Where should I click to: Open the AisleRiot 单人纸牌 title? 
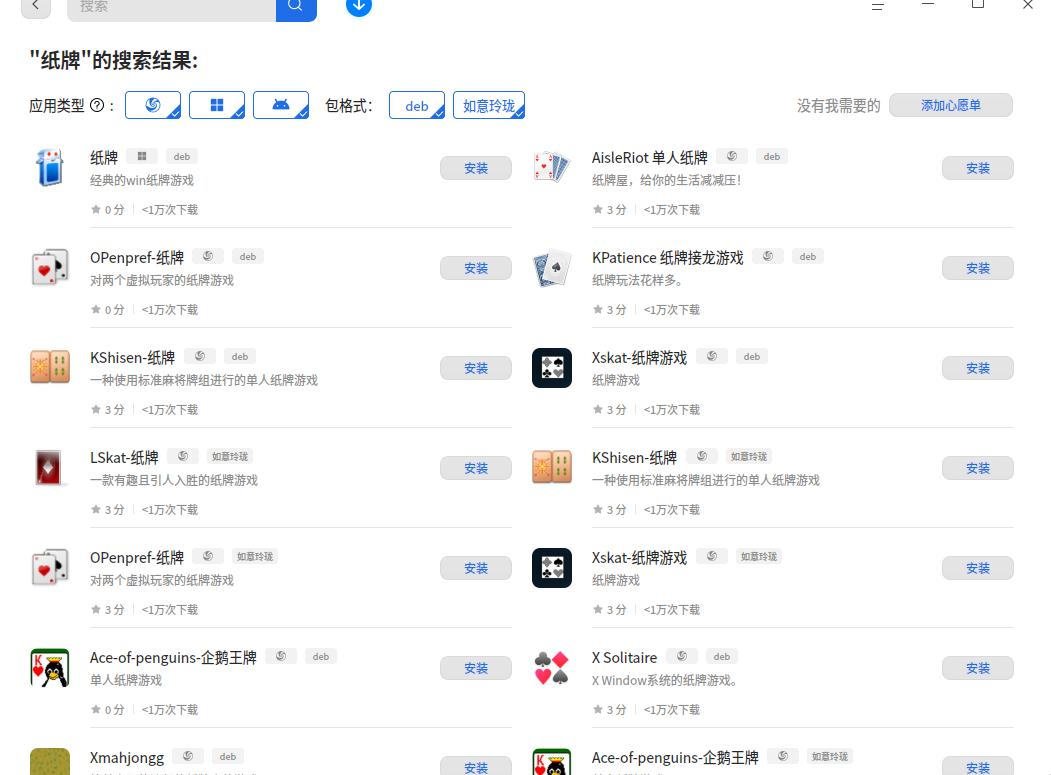(650, 158)
